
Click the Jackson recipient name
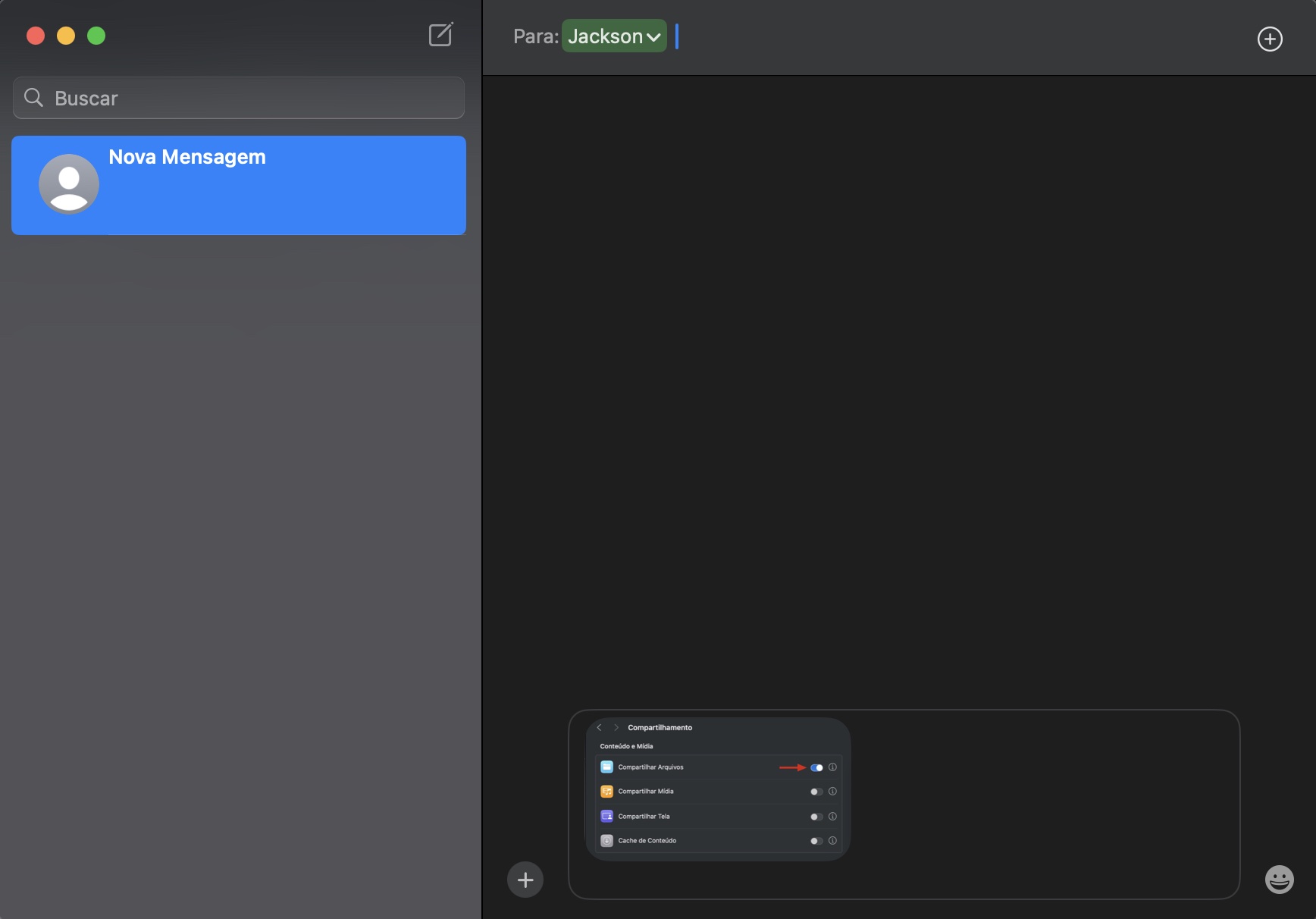coord(605,36)
